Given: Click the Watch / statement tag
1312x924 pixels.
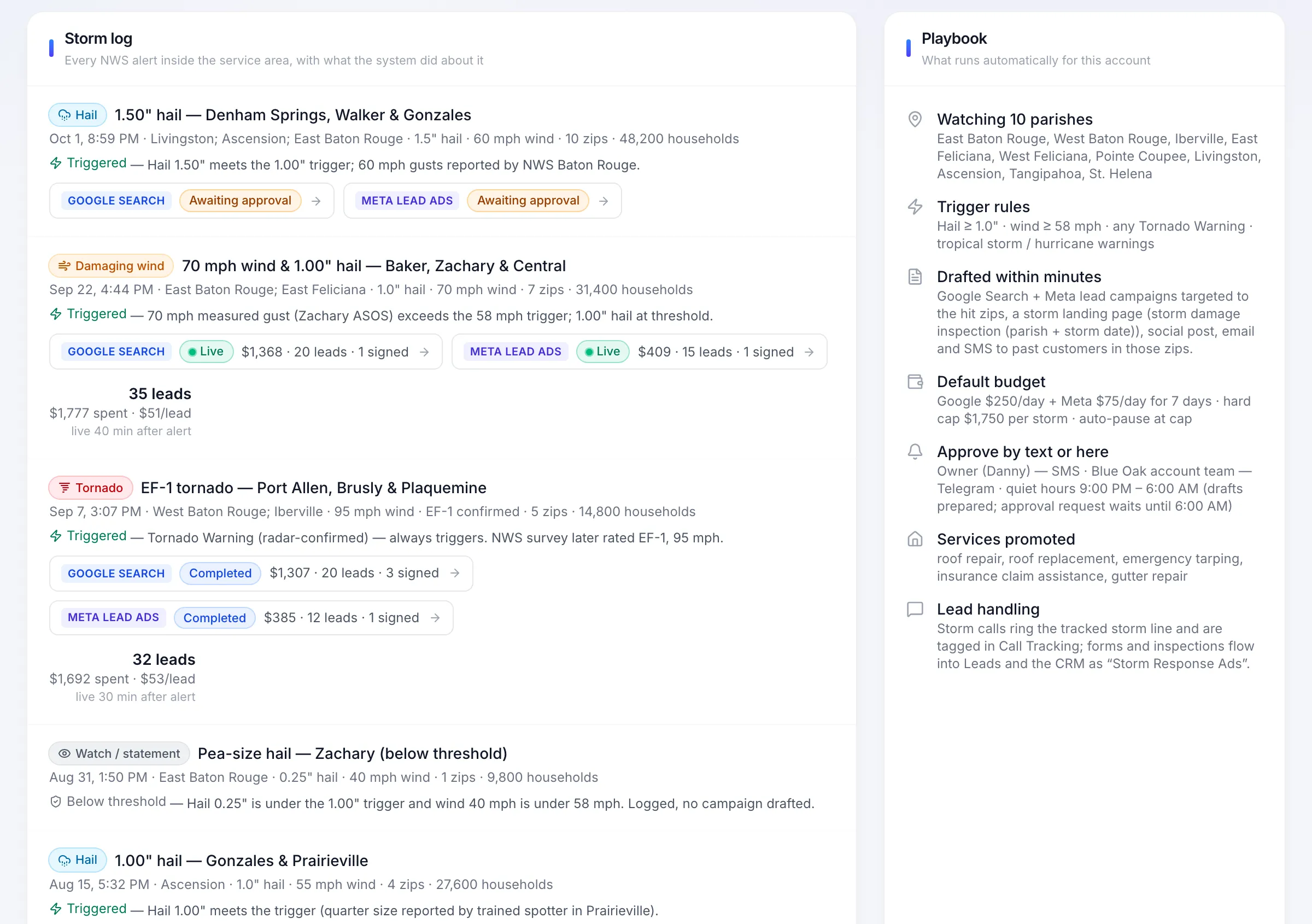Looking at the screenshot, I should point(119,753).
